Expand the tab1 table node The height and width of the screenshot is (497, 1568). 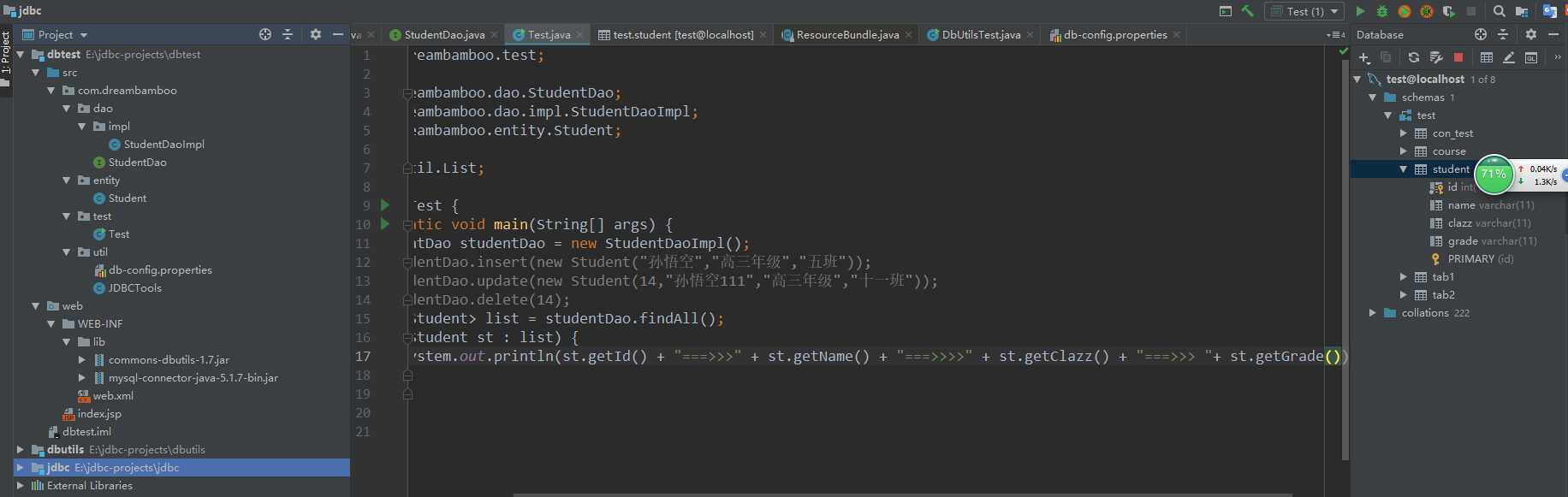point(1403,276)
